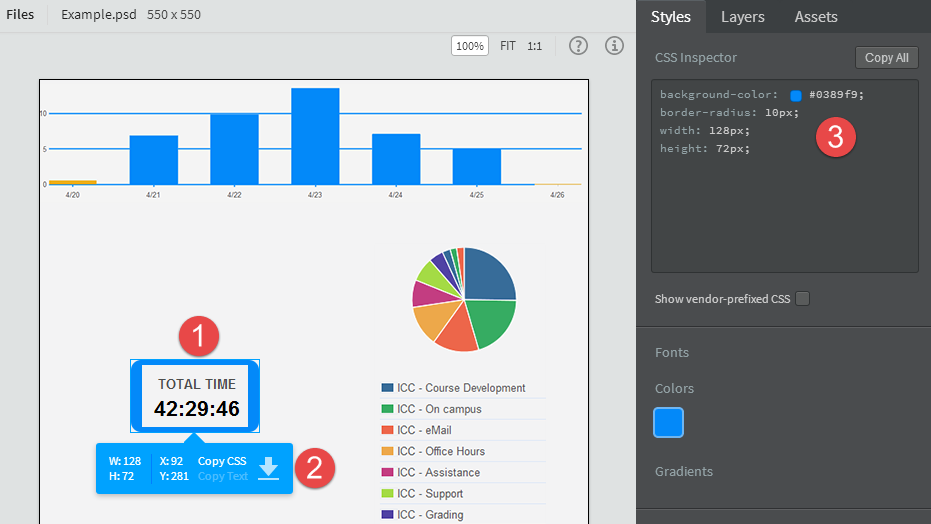Click the pie chart in the canvas
Screen dimensions: 931x524
(x=464, y=300)
